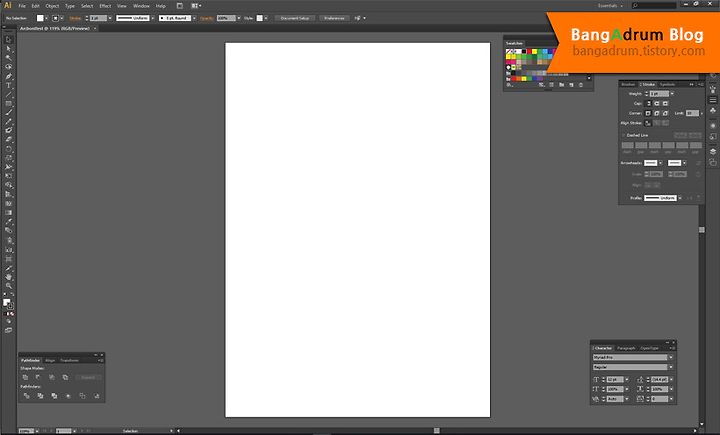This screenshot has width=720, height=435.
Task: Open the brush definition dropdown showing 5 pt. Round
Action: coord(194,18)
